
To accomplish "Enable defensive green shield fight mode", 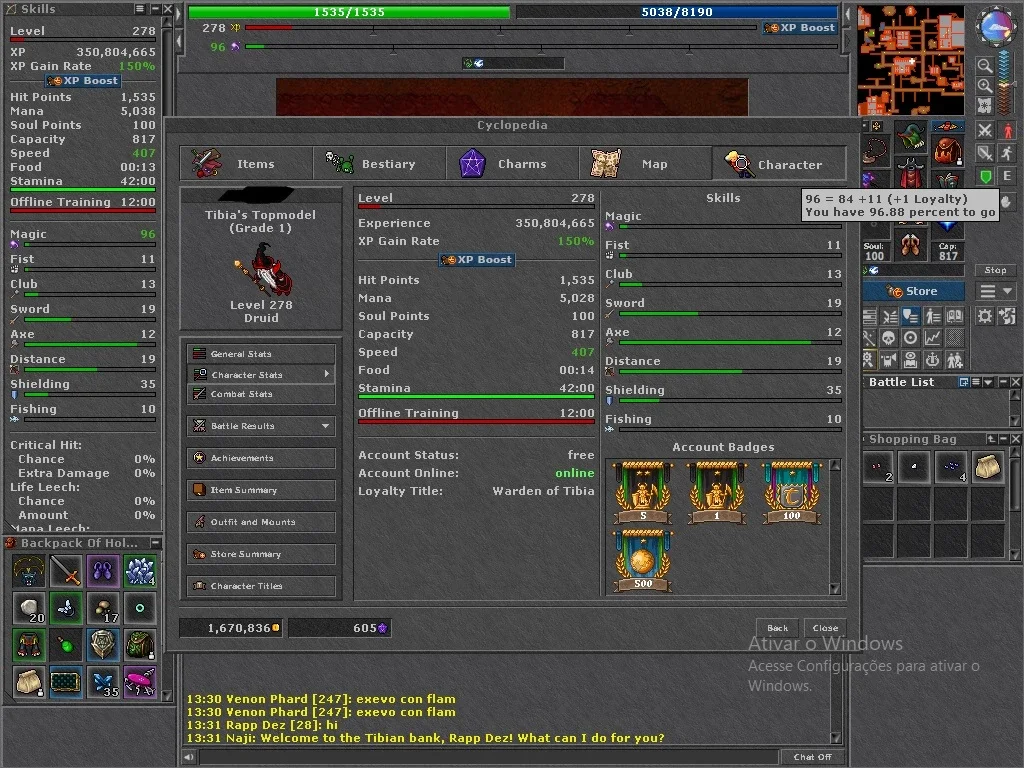I will (x=985, y=176).
